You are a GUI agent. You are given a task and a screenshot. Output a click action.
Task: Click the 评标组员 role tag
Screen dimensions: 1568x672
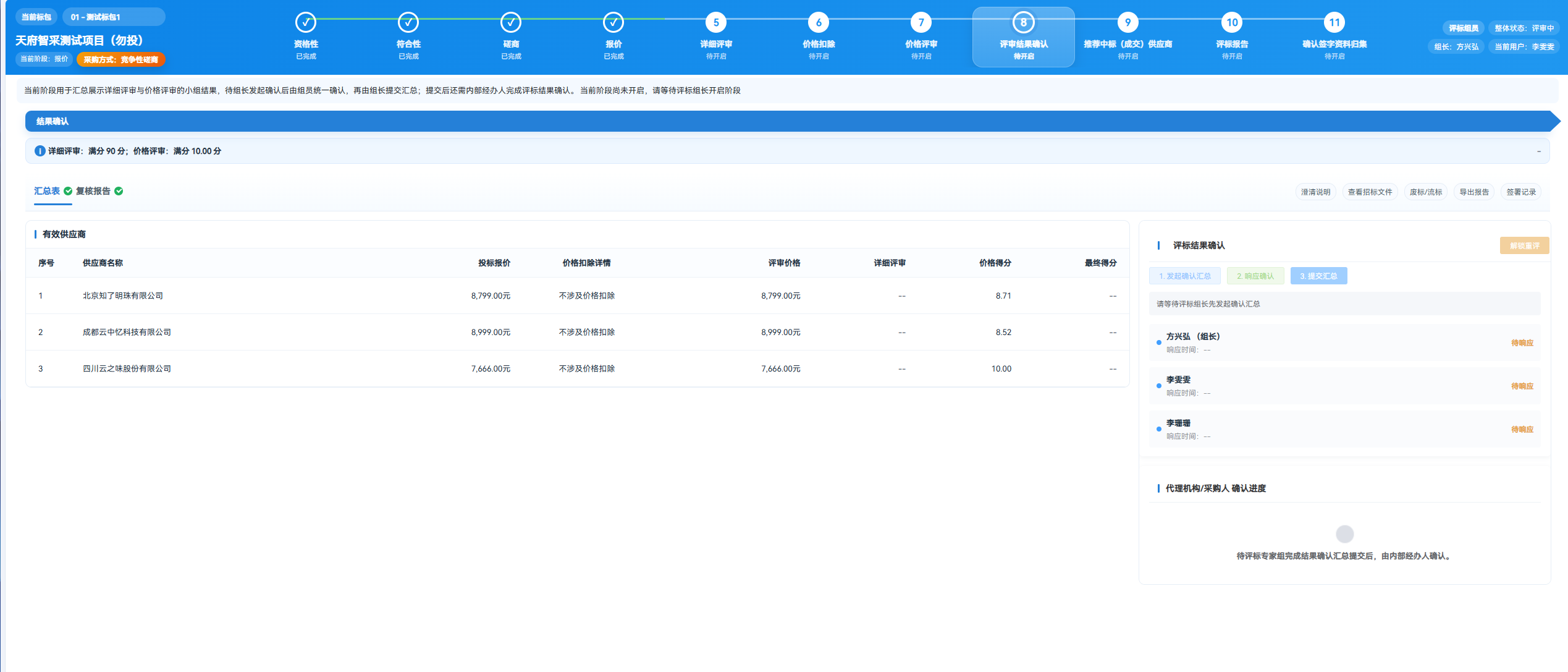click(x=1464, y=28)
